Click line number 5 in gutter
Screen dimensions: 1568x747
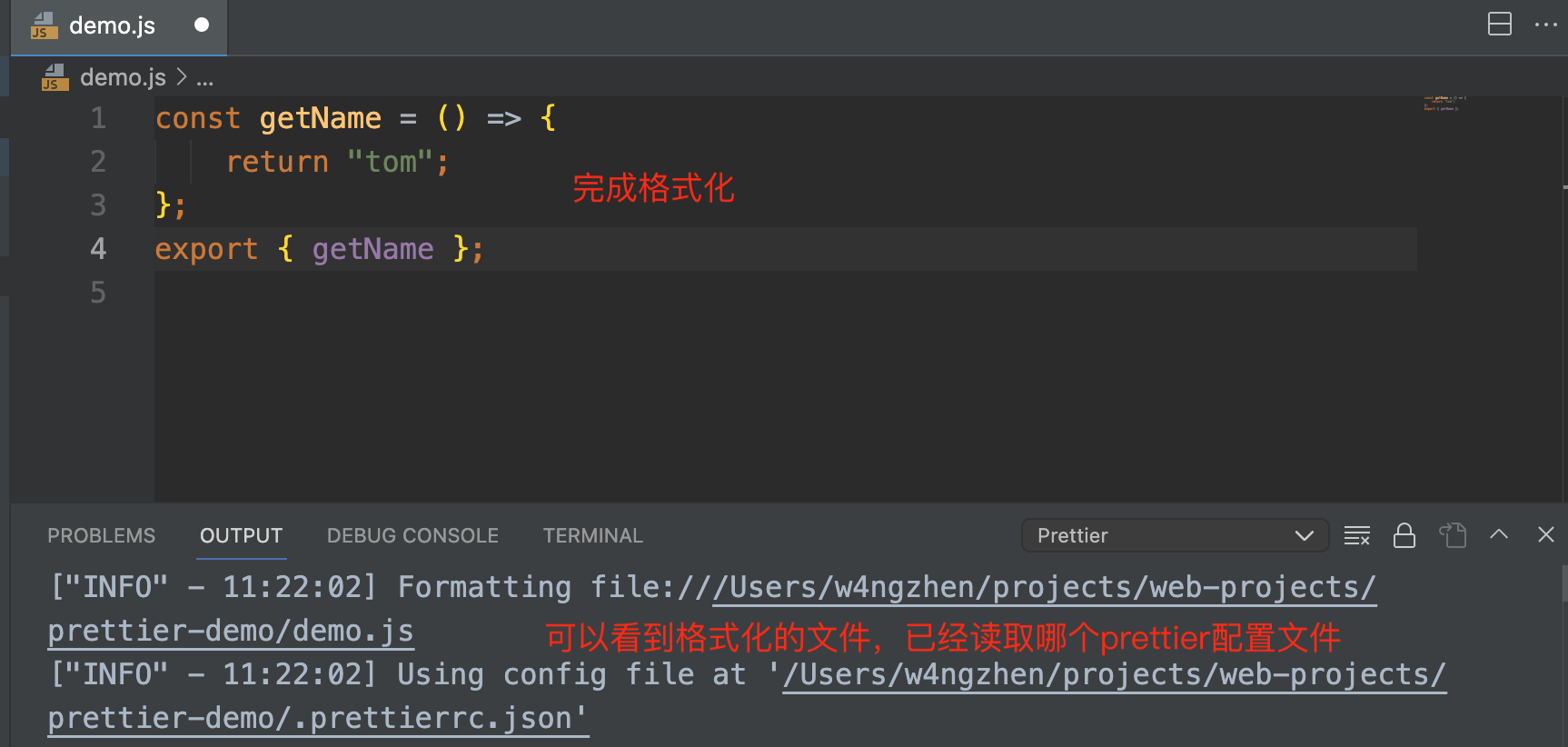(98, 293)
